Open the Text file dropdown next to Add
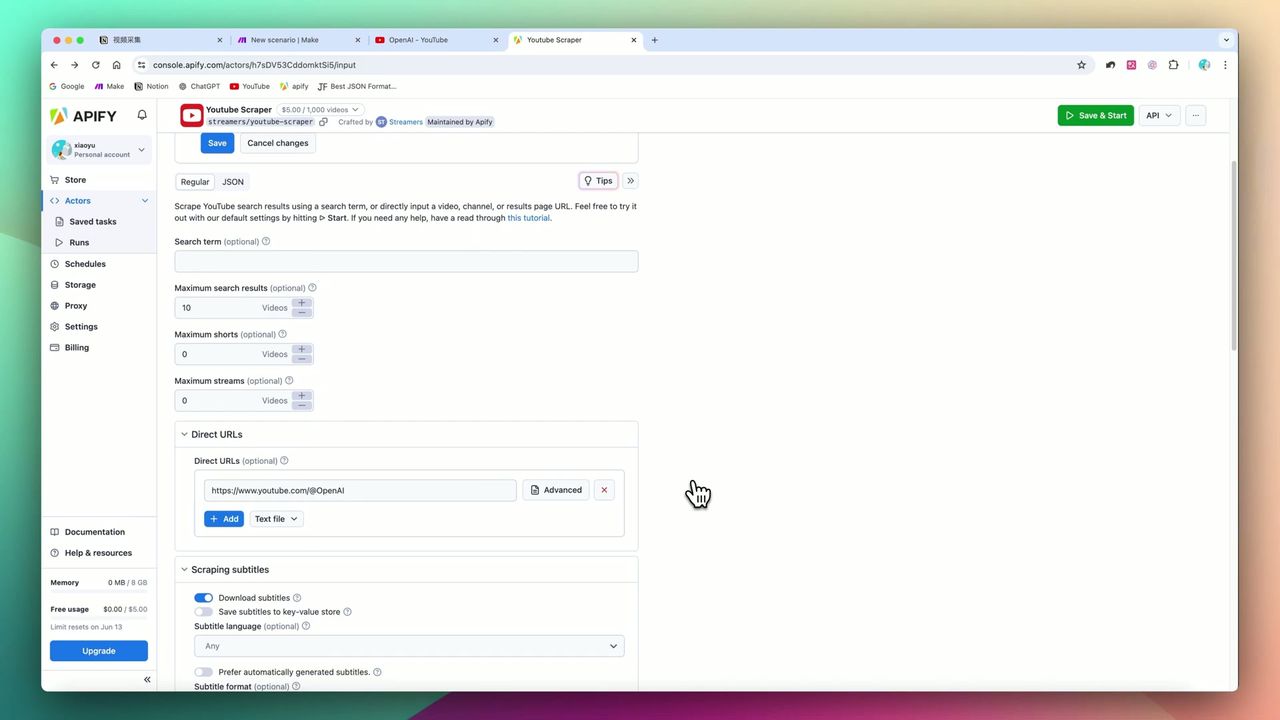Viewport: 1280px width, 720px height. click(276, 518)
